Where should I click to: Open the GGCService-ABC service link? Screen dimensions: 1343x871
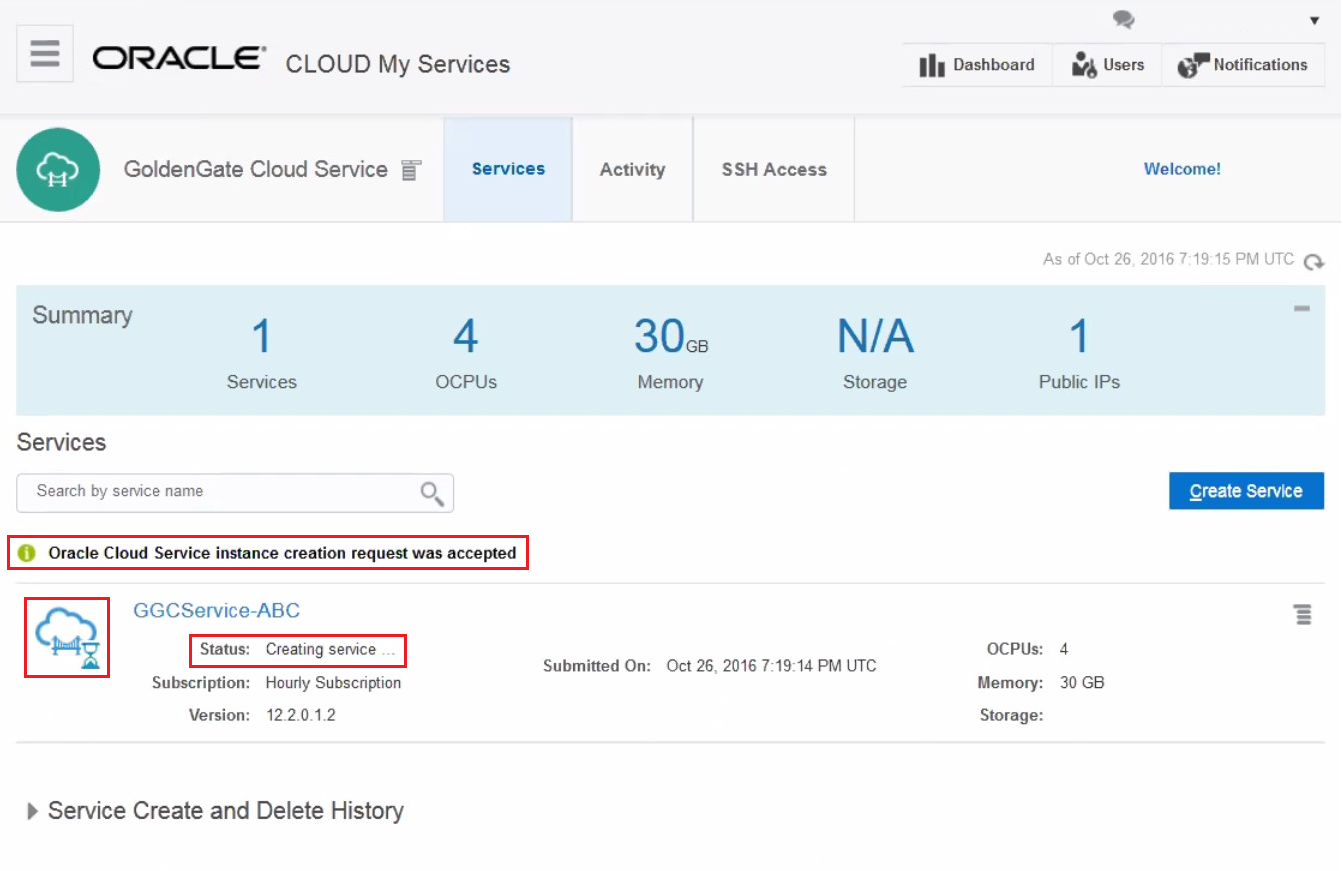[x=216, y=610]
